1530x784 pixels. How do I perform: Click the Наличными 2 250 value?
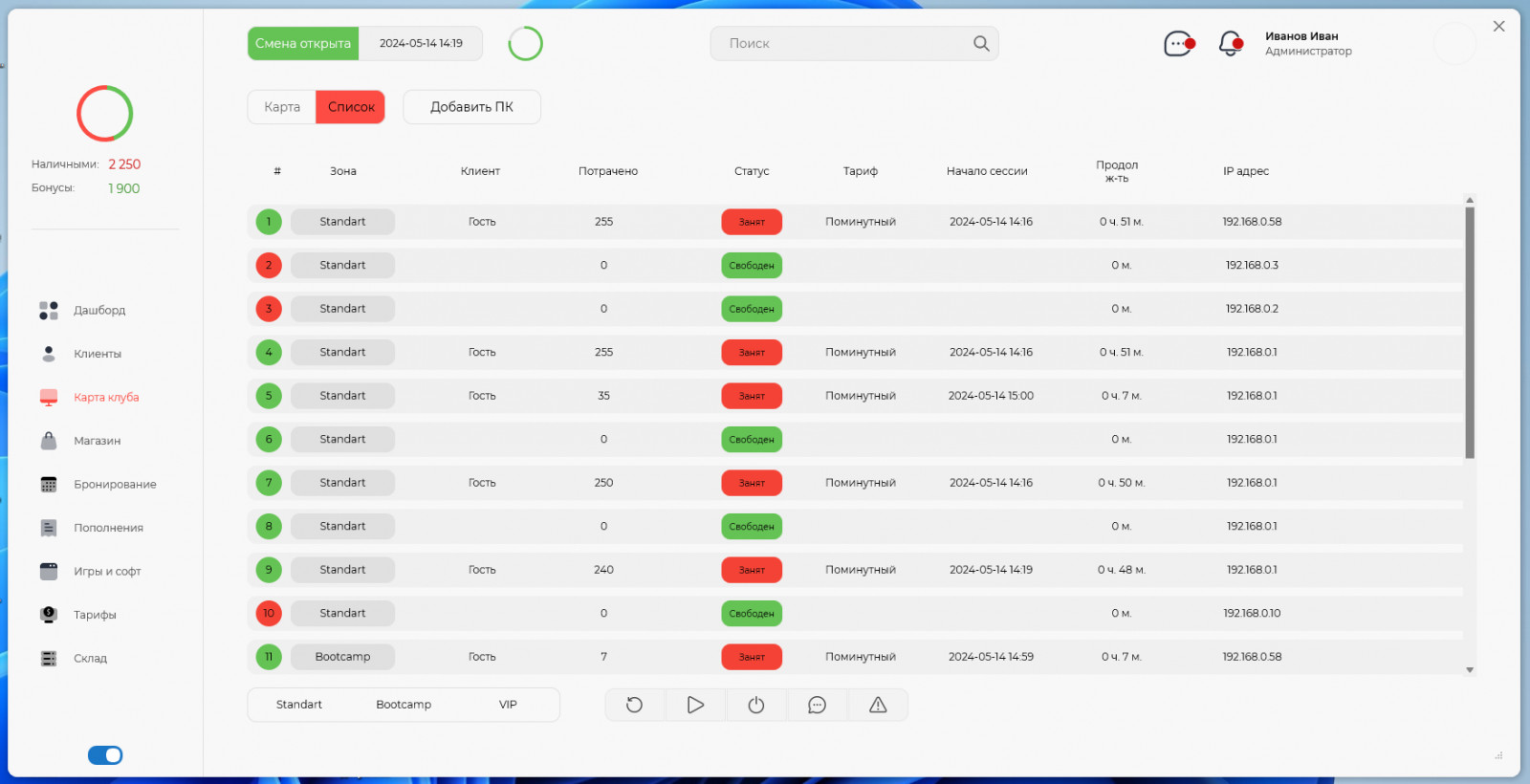click(x=124, y=164)
